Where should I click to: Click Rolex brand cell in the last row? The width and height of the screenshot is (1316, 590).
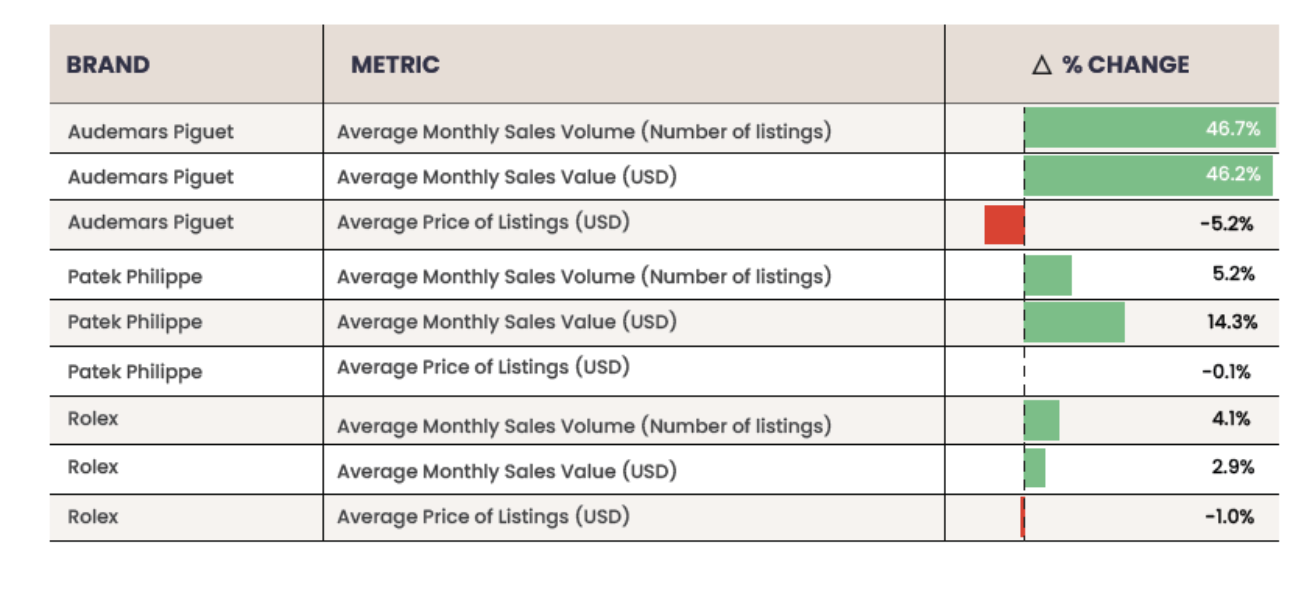(x=93, y=517)
